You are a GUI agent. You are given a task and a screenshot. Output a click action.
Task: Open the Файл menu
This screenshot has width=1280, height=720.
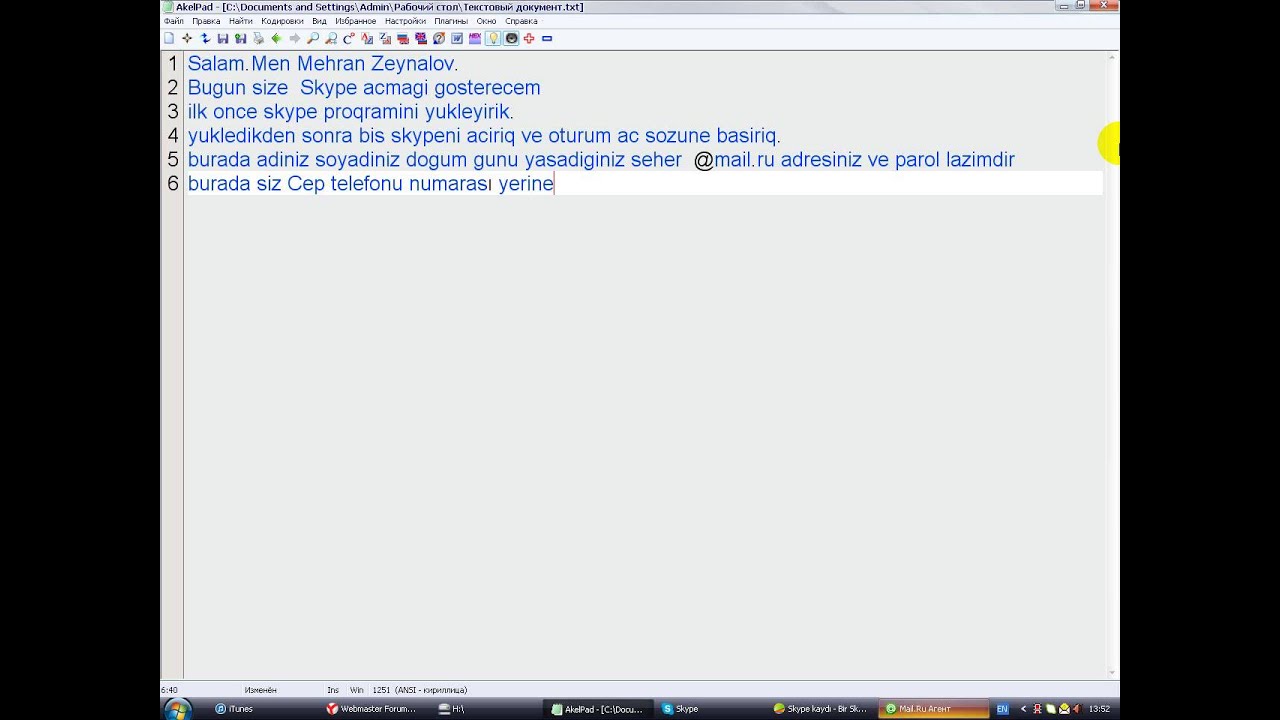coord(174,21)
